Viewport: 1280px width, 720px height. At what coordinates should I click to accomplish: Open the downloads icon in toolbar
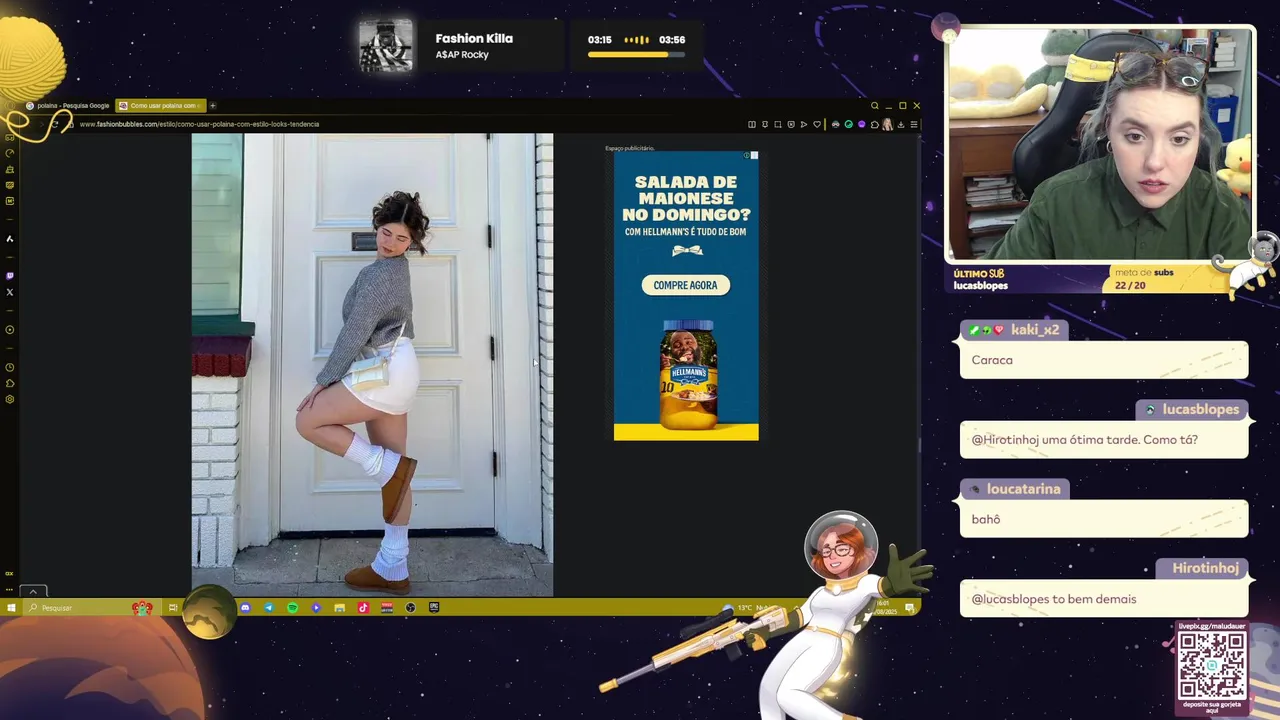tap(901, 124)
